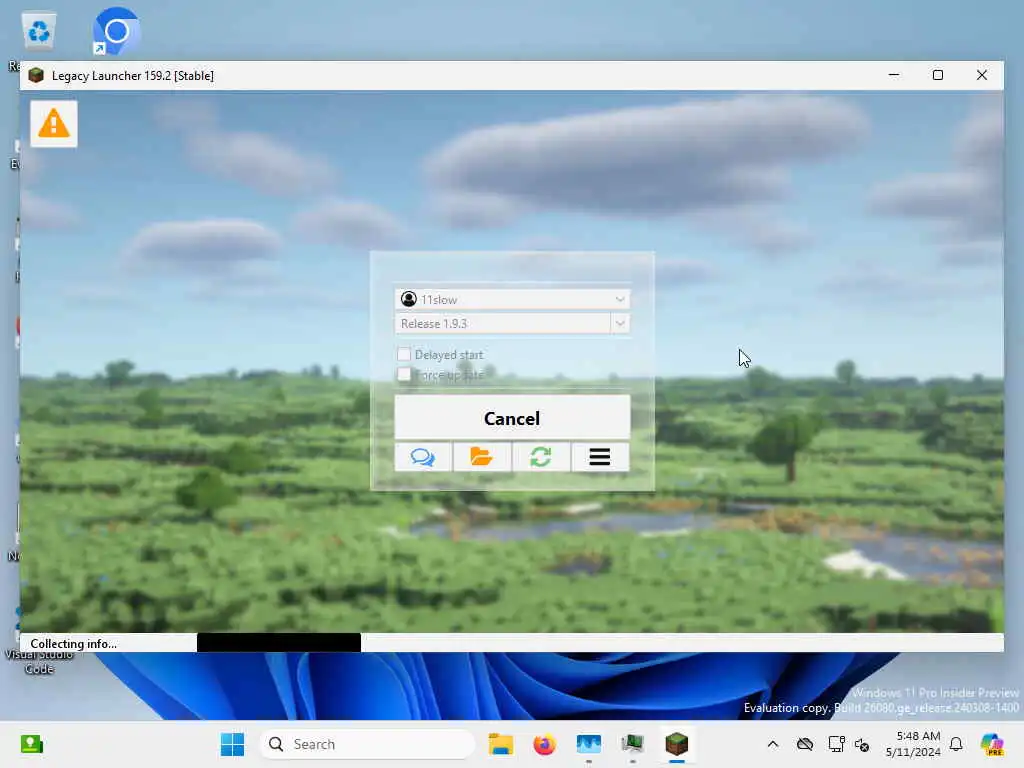
Task: Open File Explorer from the taskbar
Action: [x=501, y=744]
